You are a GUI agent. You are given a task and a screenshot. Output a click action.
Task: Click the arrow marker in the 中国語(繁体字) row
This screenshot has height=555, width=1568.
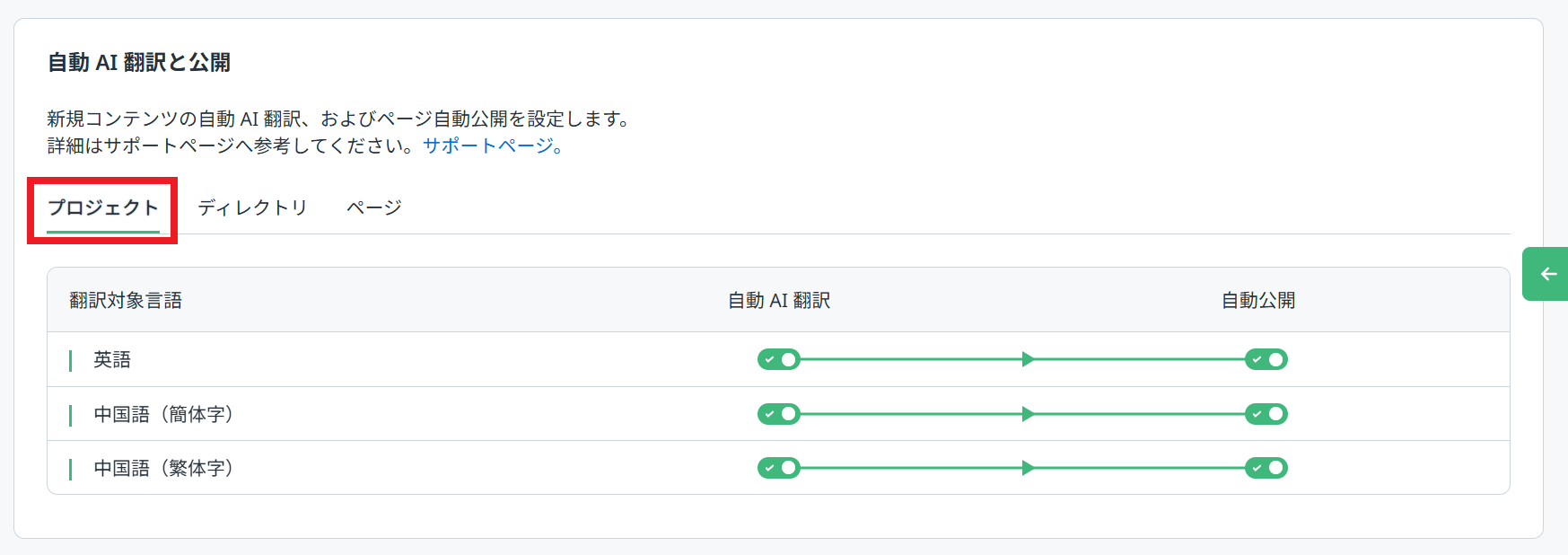coord(1028,468)
